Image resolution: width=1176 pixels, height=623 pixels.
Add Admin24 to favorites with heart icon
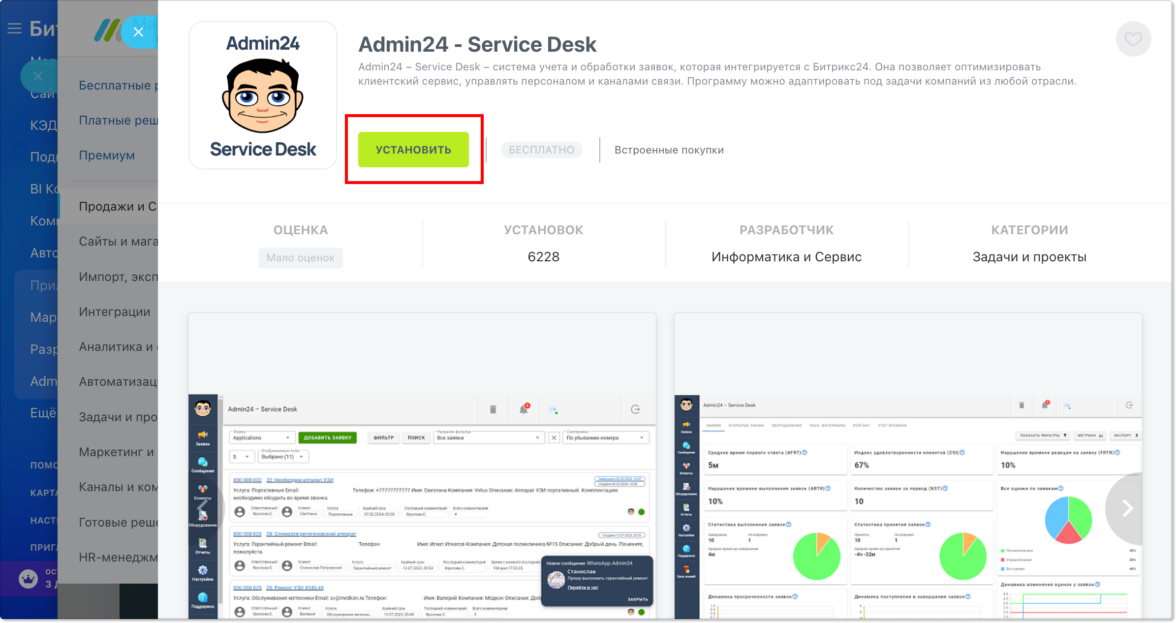click(1132, 39)
